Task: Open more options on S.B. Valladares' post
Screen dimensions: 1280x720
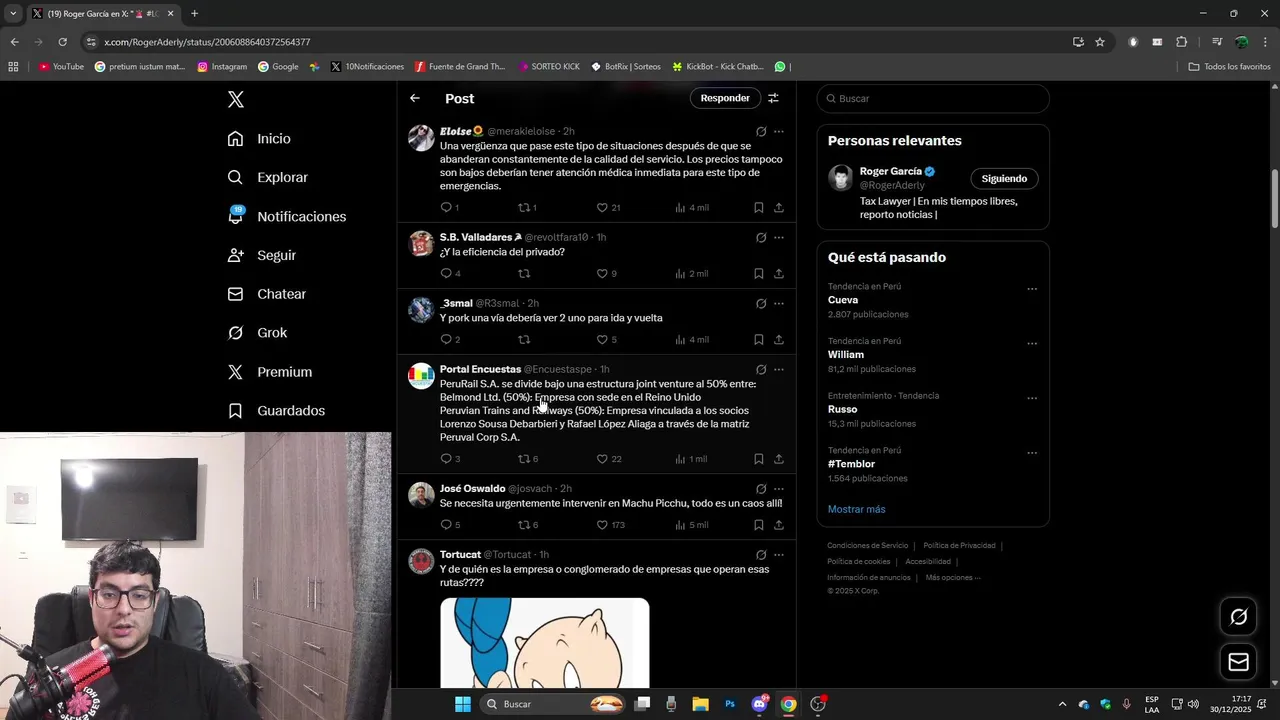Action: [779, 237]
